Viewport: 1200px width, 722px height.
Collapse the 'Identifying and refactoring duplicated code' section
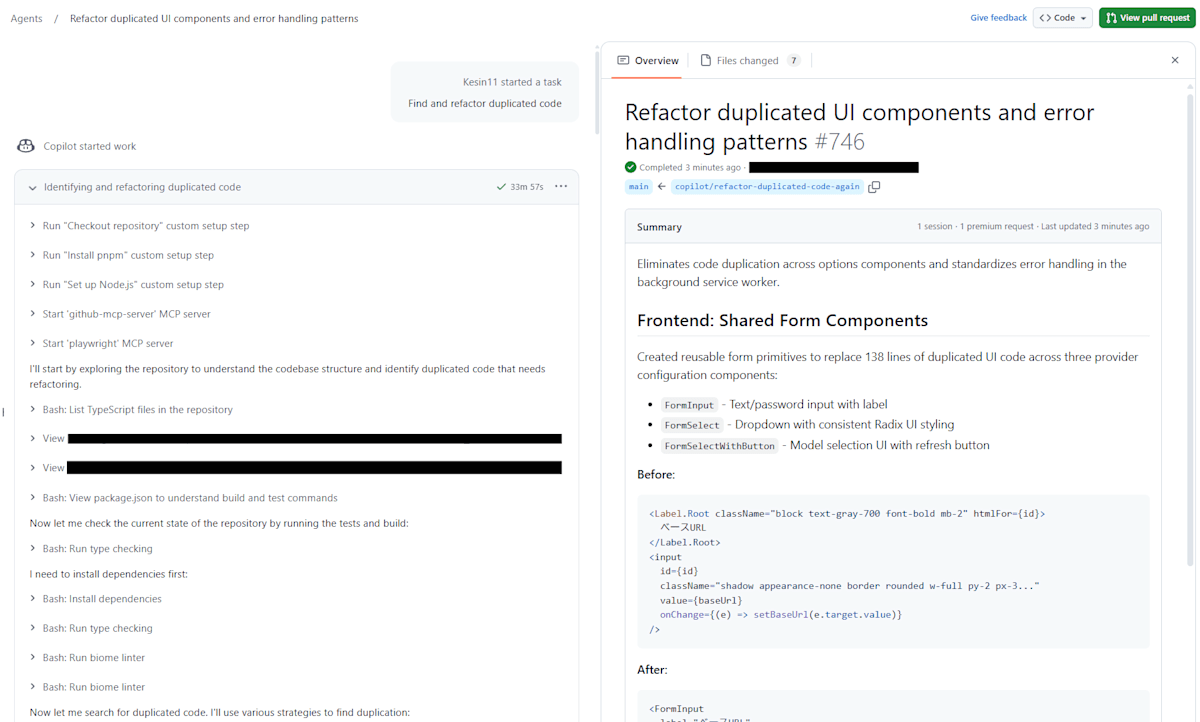(x=31, y=187)
